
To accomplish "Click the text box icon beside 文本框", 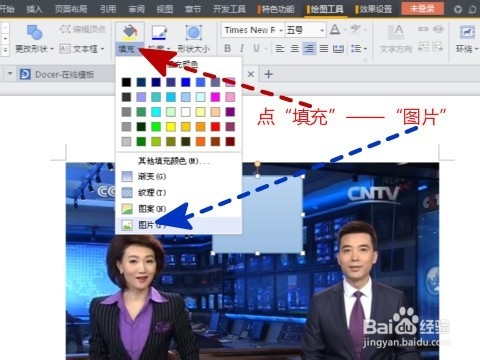I will (65, 49).
